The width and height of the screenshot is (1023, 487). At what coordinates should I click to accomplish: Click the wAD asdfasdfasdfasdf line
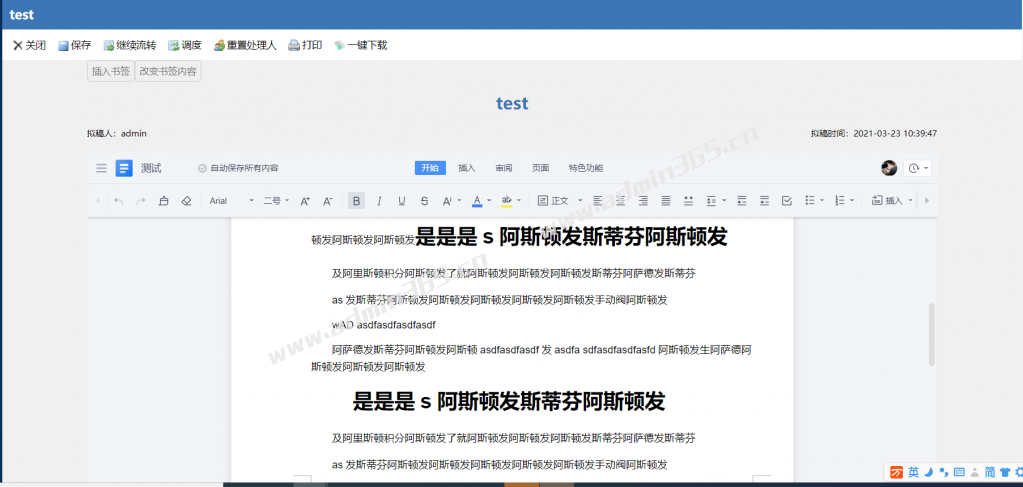pyautogui.click(x=383, y=324)
